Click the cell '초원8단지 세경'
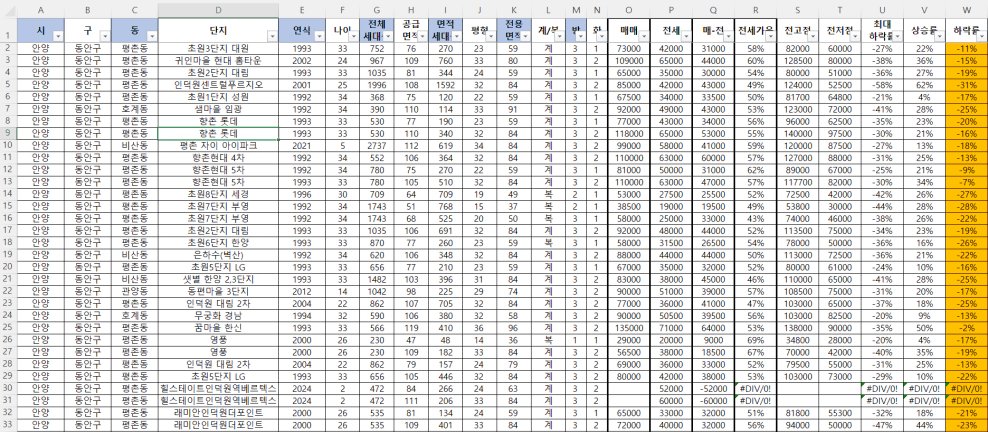This screenshot has width=988, height=432. pos(218,195)
